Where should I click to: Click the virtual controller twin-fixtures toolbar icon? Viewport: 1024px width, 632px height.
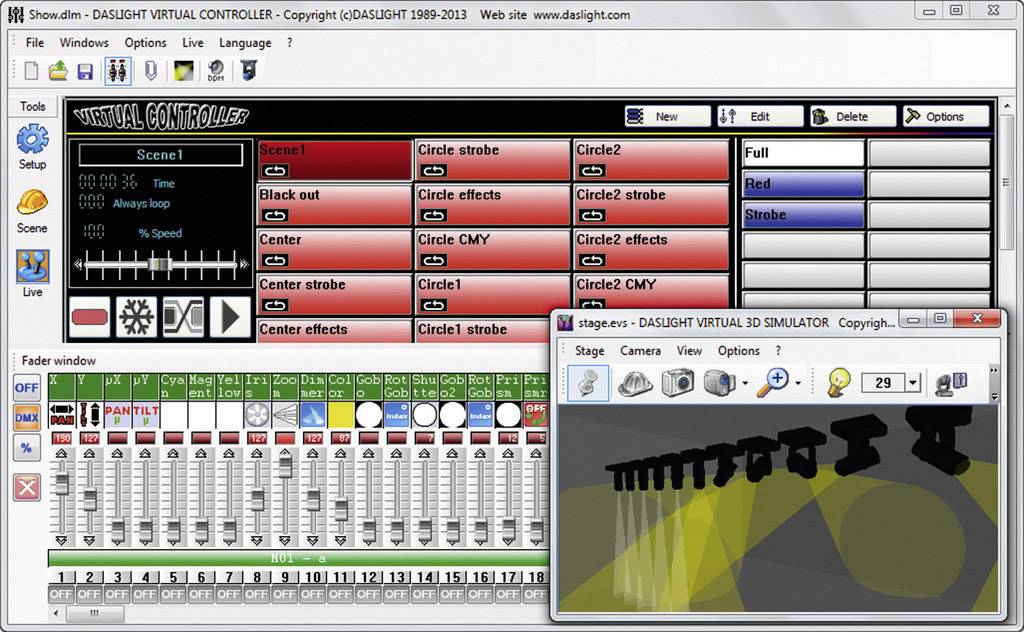point(117,71)
